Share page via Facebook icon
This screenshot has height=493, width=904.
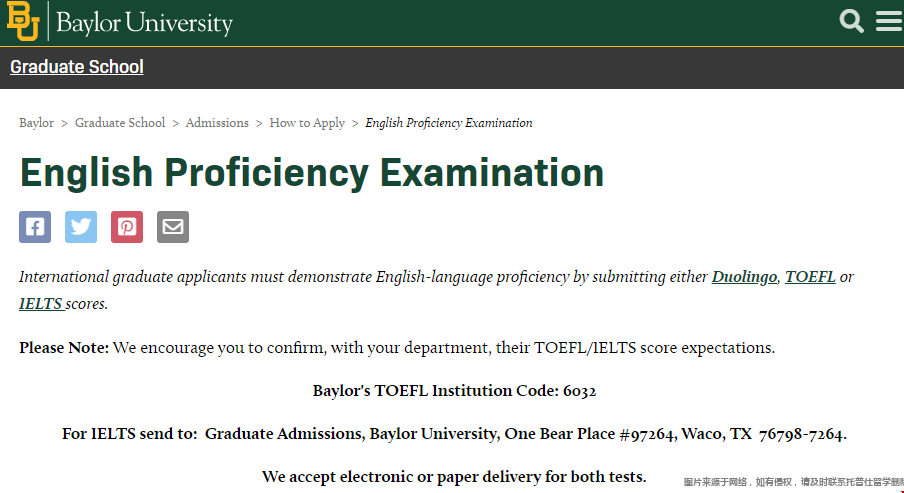pos(35,227)
